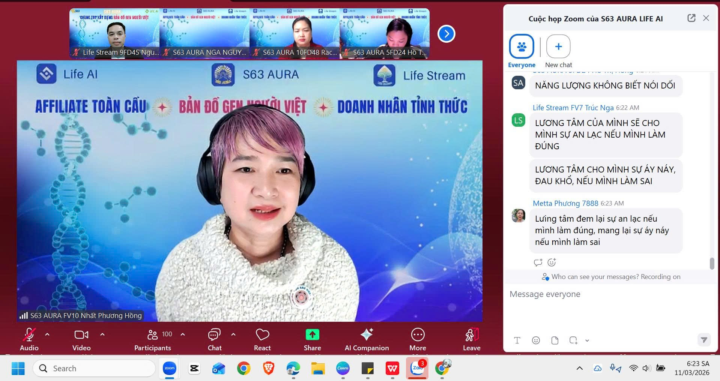
Task: Open Canva in the taskbar
Action: pyautogui.click(x=343, y=368)
